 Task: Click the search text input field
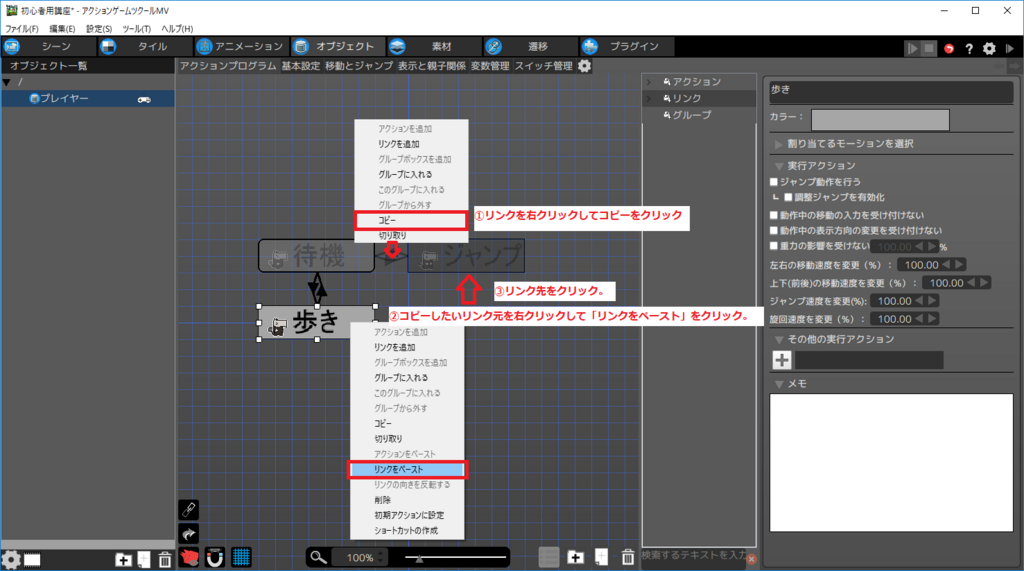pos(694,556)
